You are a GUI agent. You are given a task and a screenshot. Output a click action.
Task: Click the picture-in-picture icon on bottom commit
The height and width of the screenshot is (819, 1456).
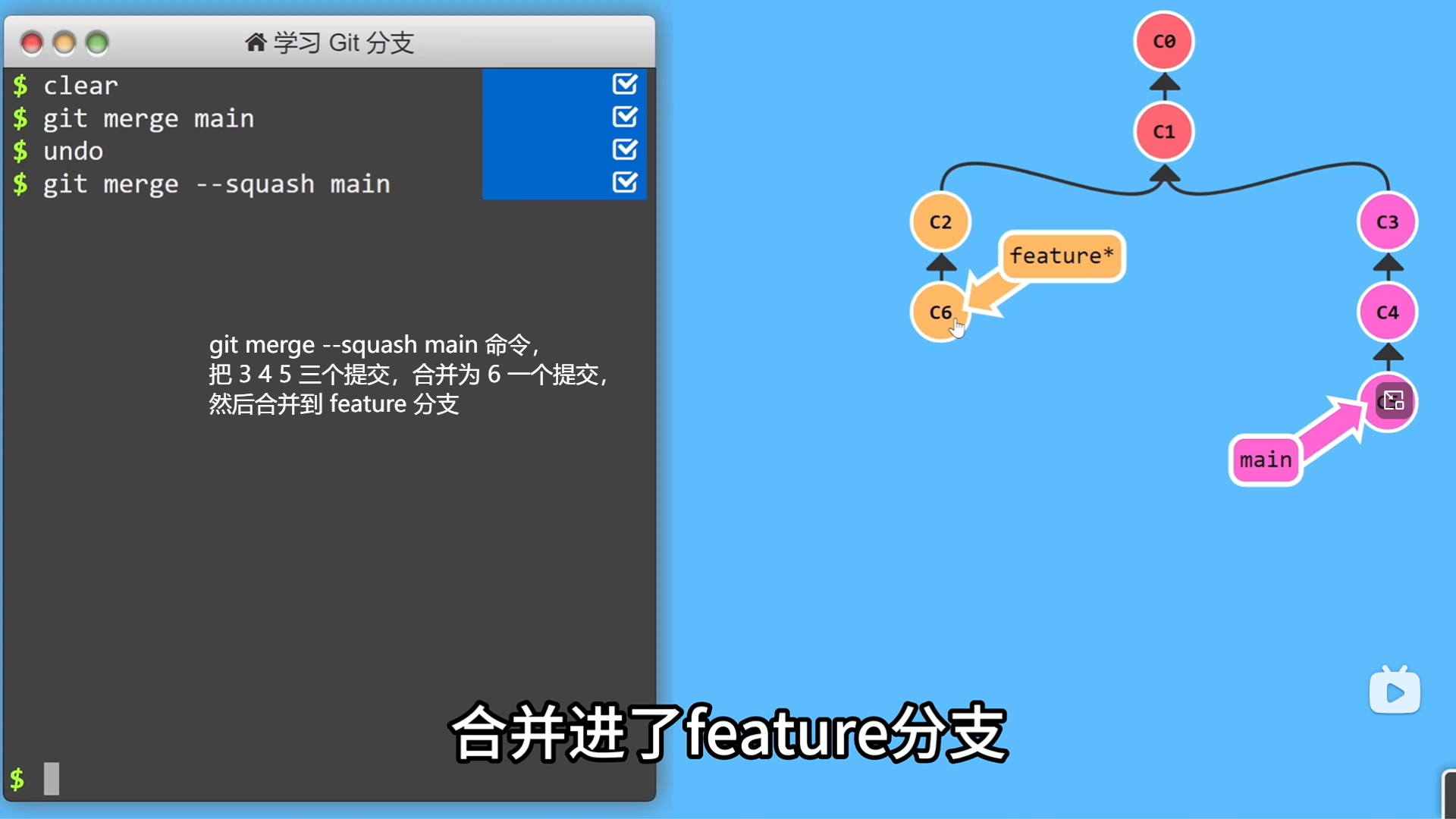click(1394, 400)
